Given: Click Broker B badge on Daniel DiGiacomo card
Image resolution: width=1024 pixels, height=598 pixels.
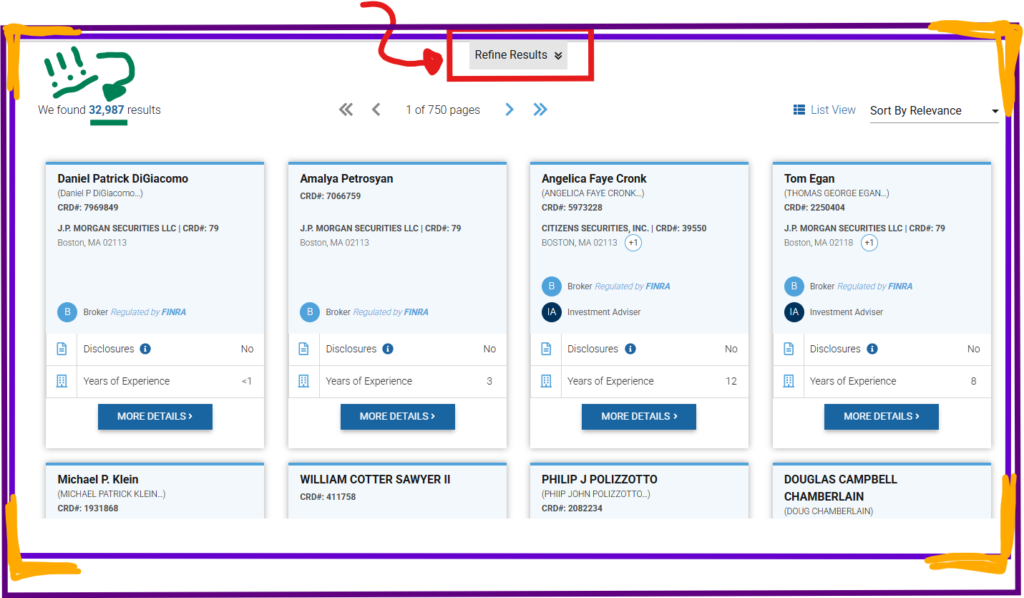Looking at the screenshot, I should pyautogui.click(x=67, y=312).
